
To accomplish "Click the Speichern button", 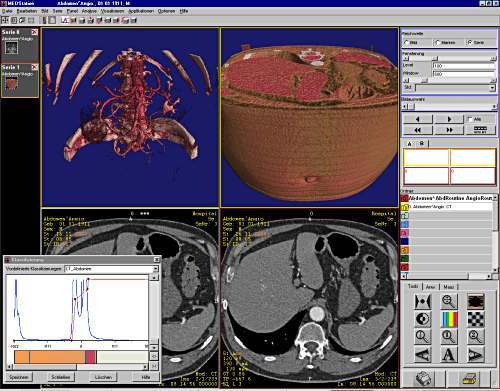I will (19, 377).
